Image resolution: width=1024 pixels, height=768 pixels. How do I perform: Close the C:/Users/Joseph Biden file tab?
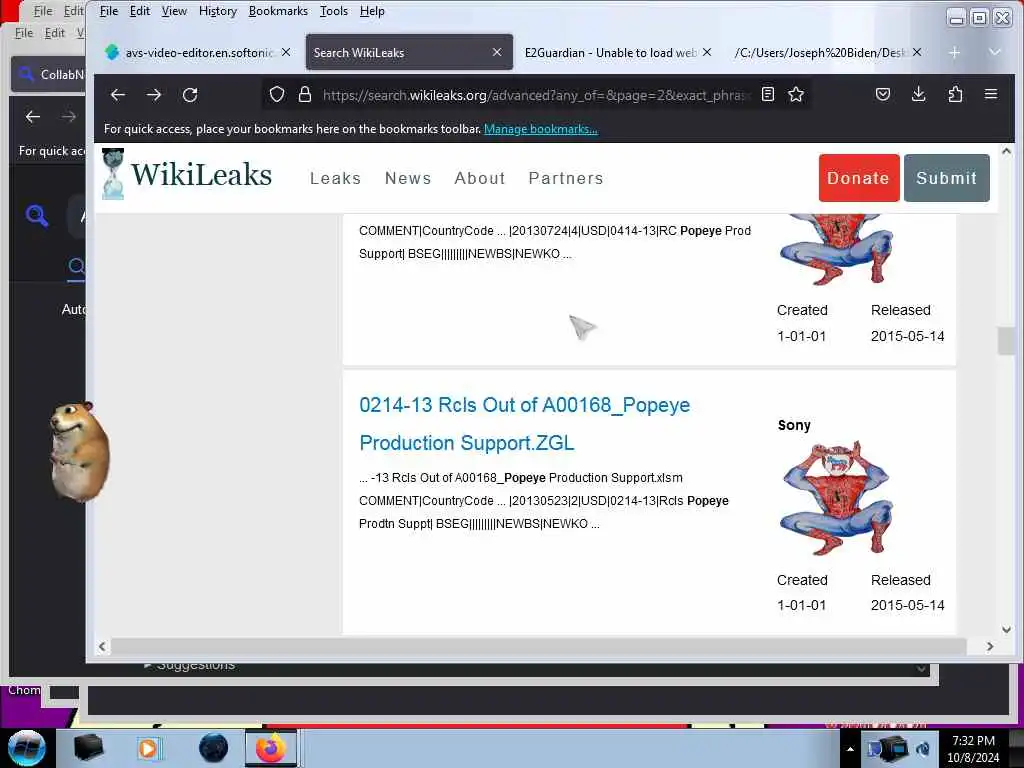click(x=918, y=52)
